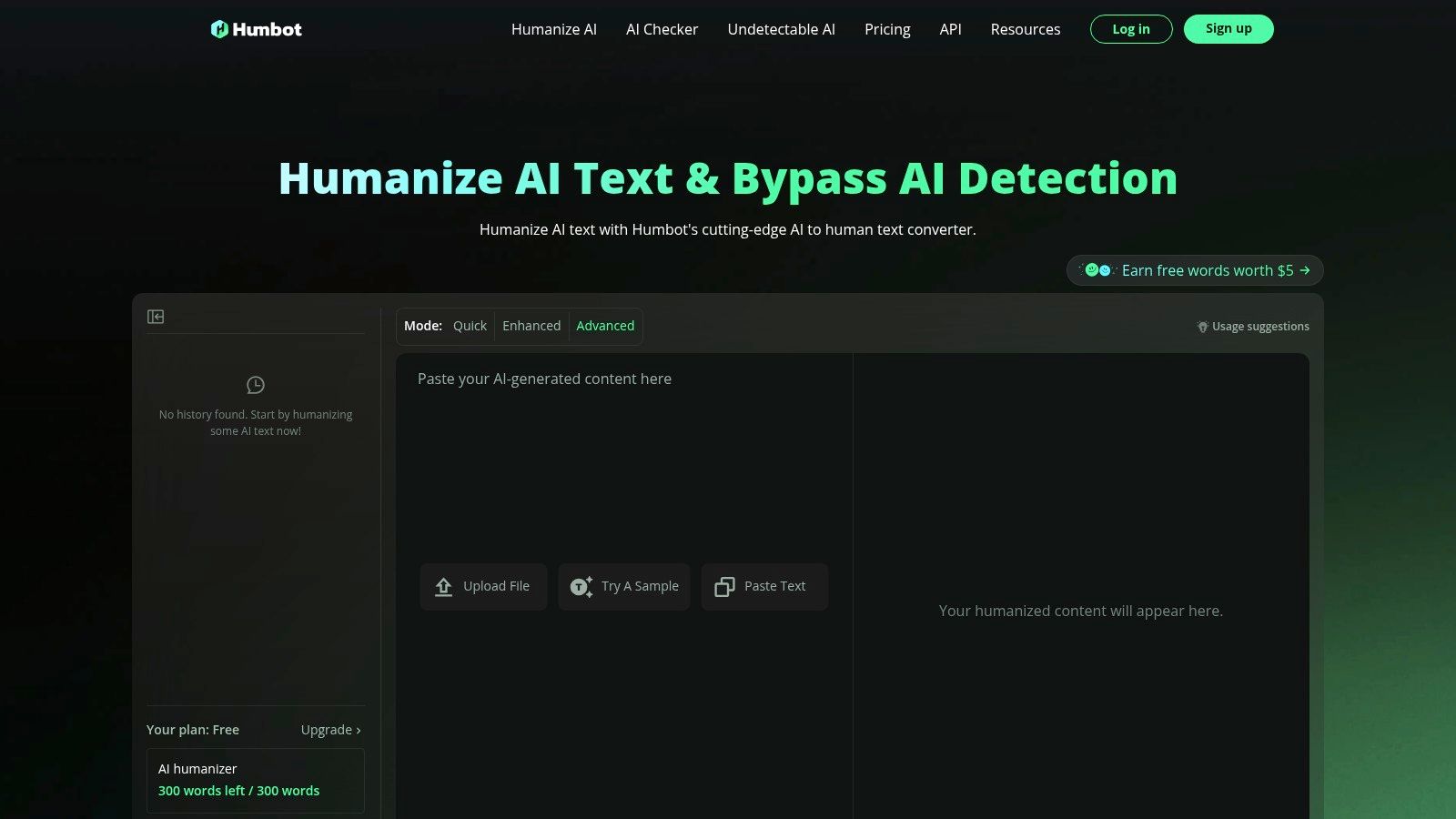Click 'No history found' message text
This screenshot has width=1456, height=819.
pos(256,422)
